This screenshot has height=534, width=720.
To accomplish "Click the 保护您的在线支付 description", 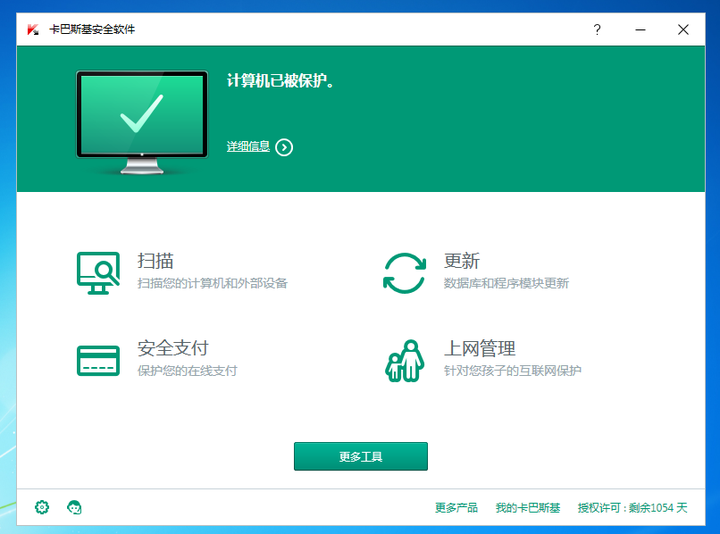I will tap(187, 370).
